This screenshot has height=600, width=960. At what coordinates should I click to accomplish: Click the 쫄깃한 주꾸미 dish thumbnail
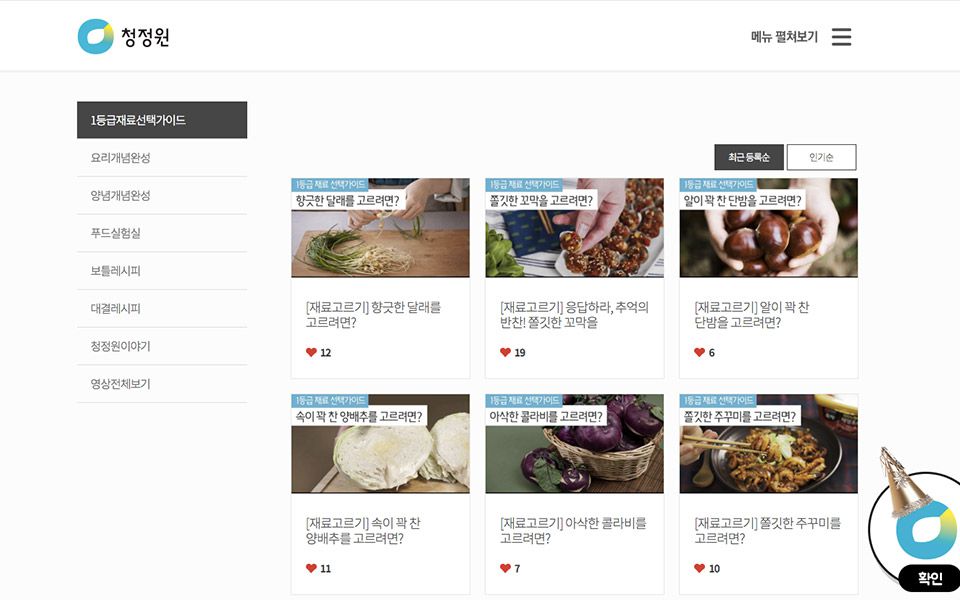click(768, 444)
